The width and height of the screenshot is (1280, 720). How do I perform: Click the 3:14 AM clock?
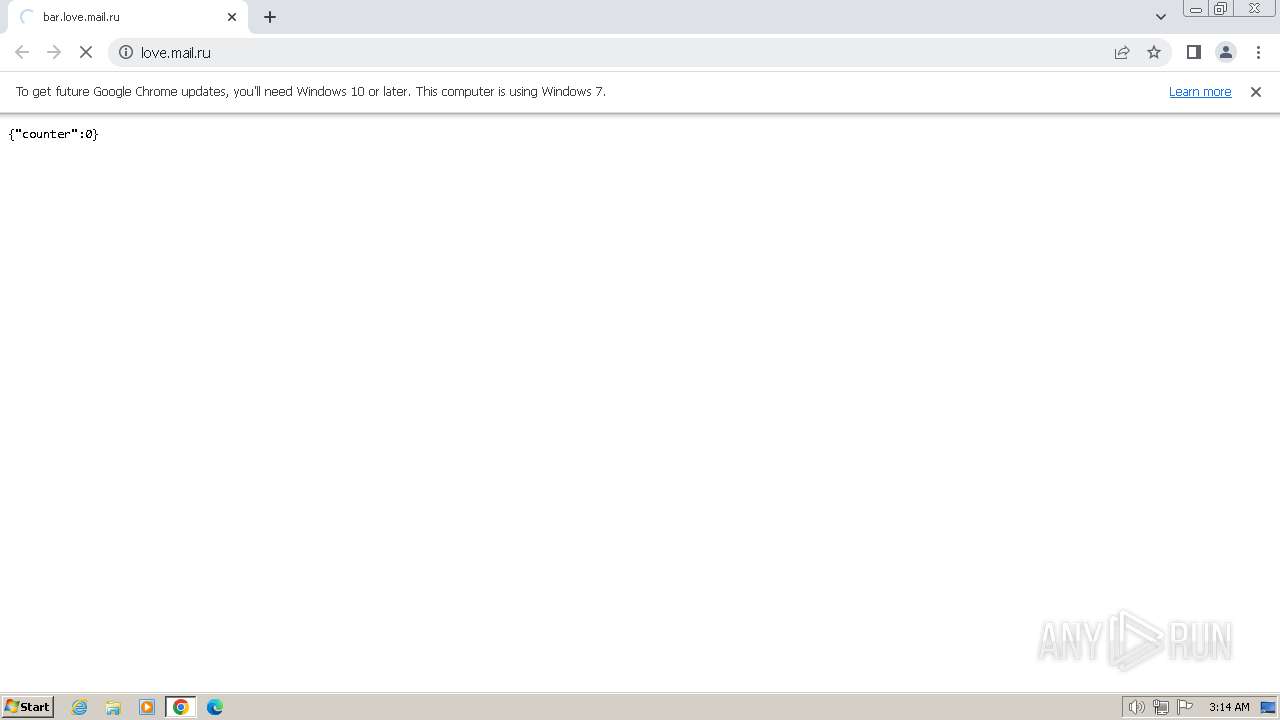(1229, 707)
